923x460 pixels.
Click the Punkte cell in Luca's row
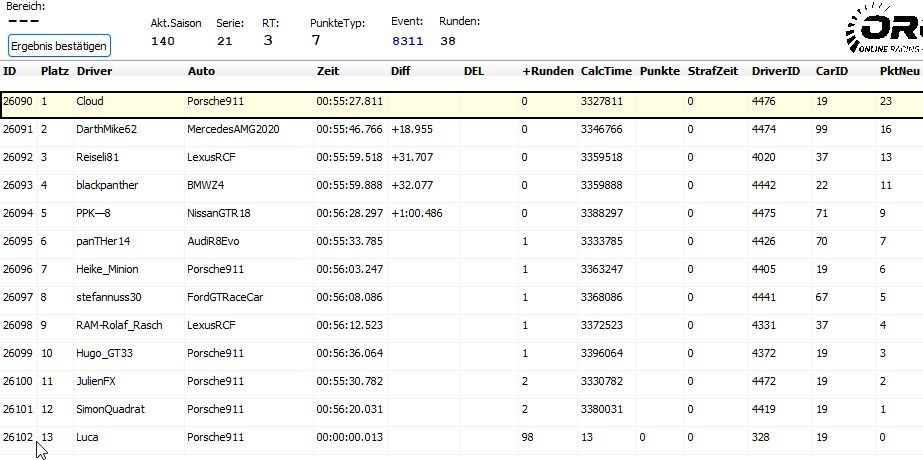click(x=658, y=437)
